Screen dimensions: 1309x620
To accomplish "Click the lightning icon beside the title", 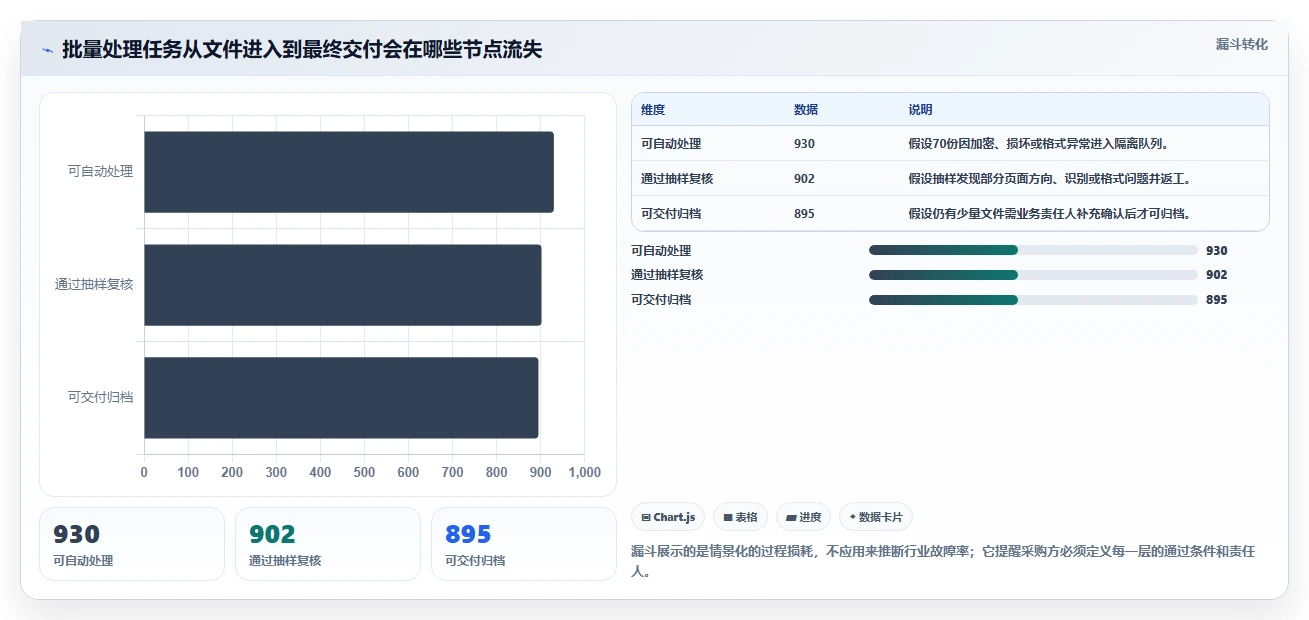I will 47,50.
